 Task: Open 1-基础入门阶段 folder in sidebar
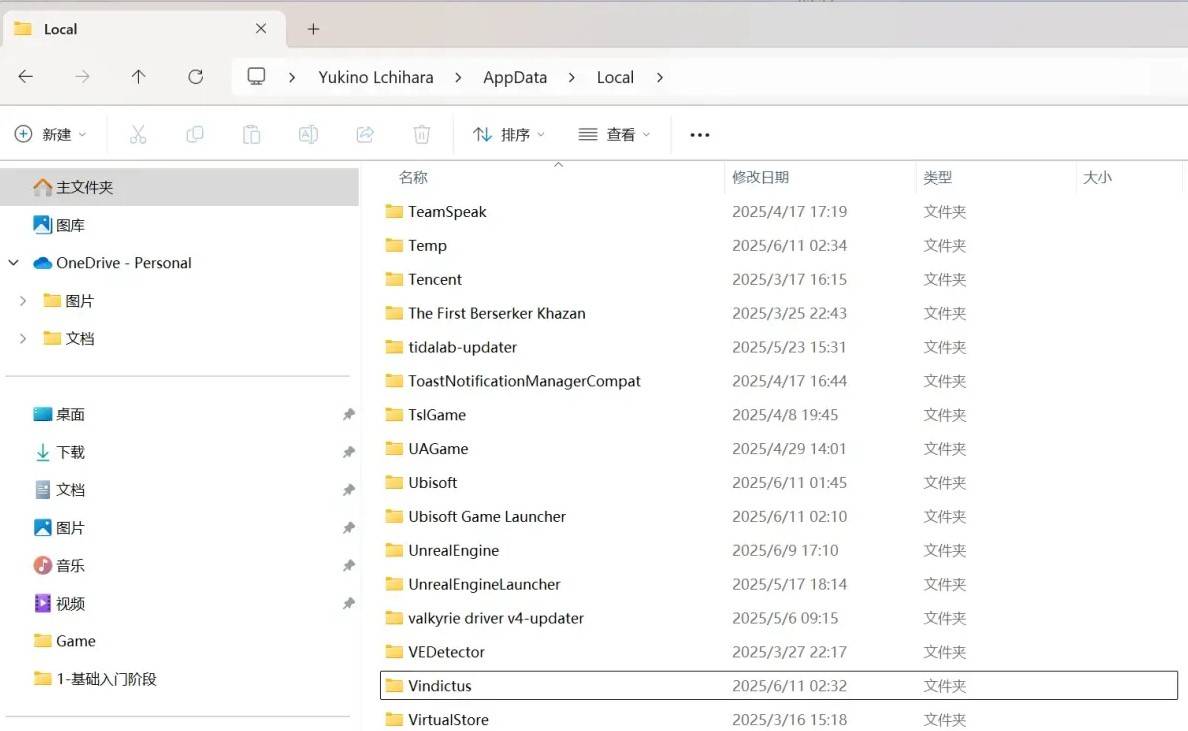click(106, 679)
